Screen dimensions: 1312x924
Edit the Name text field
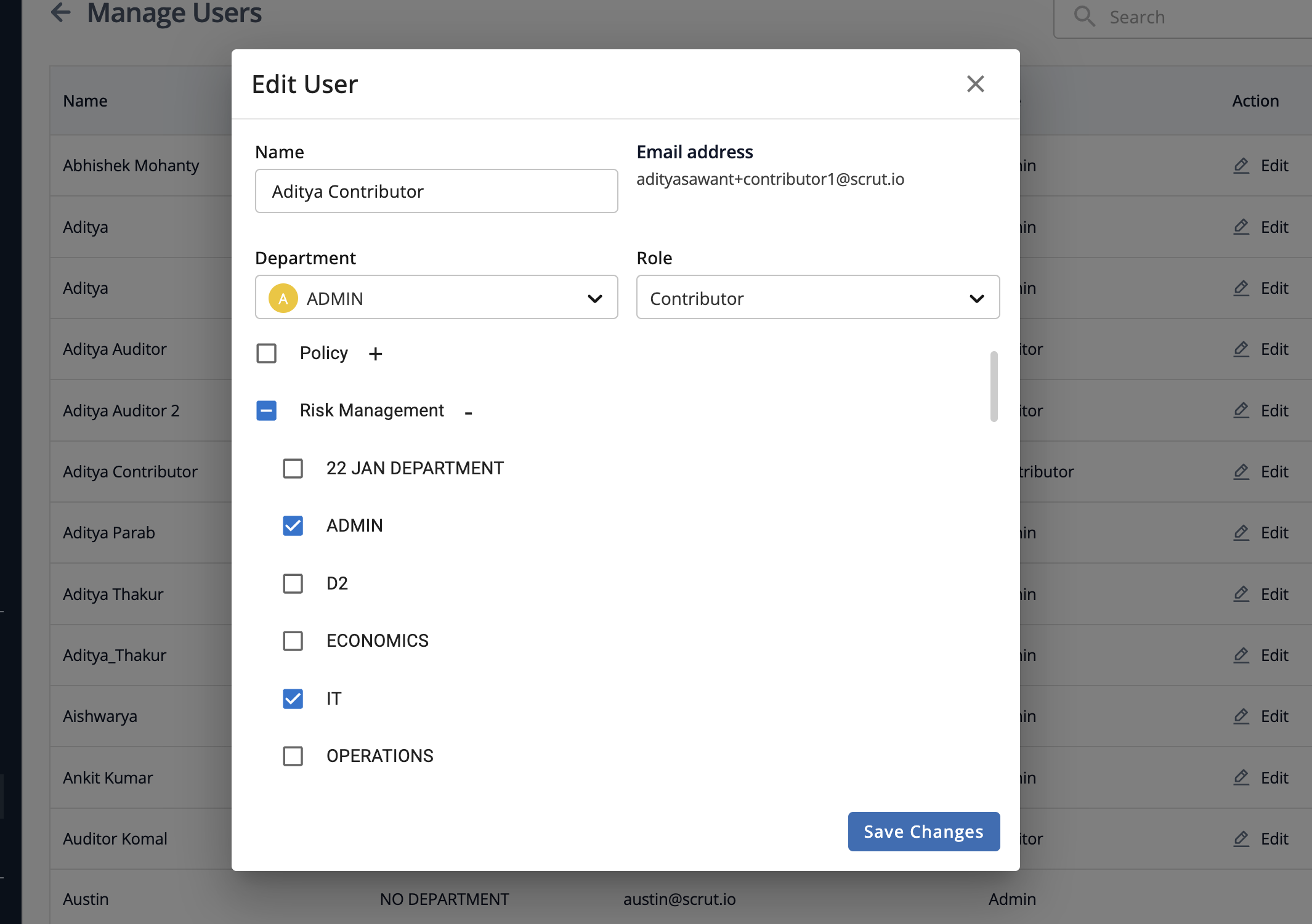coord(436,191)
